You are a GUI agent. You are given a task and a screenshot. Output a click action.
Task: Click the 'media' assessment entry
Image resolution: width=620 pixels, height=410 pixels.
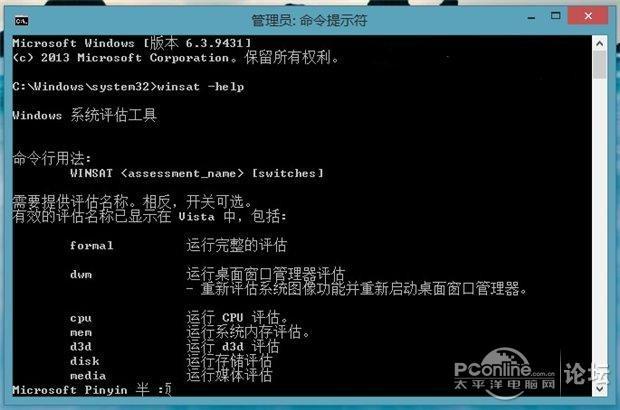point(88,376)
